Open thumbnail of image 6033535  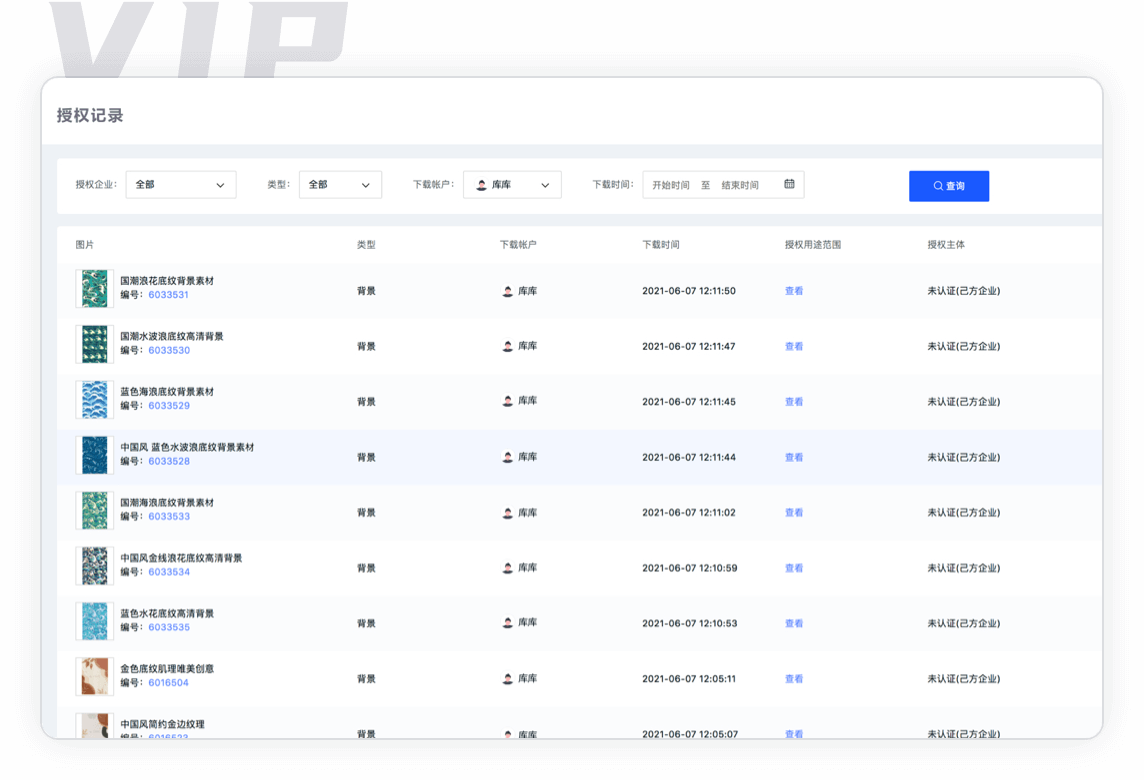click(x=94, y=621)
